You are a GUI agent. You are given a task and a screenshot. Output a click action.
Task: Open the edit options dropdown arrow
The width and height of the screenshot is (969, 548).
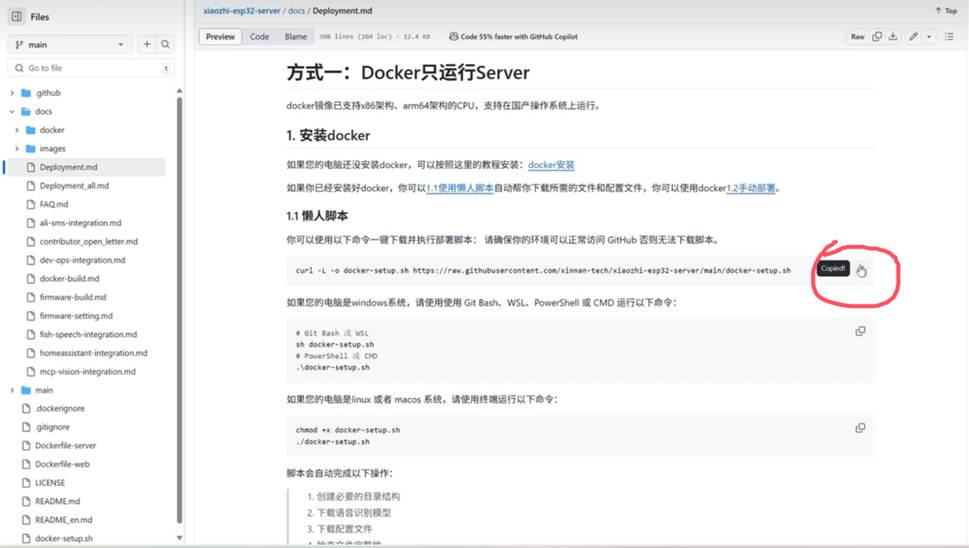[x=929, y=37]
